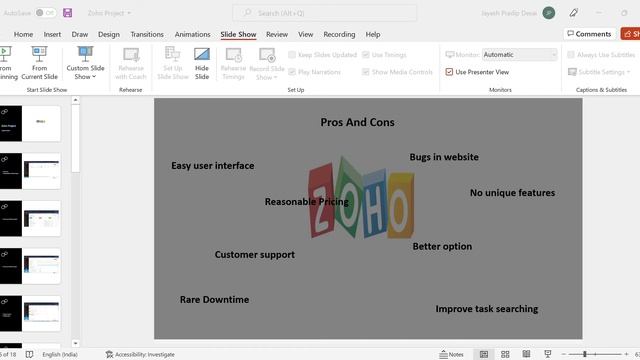Start show From Current Slide
Image resolution: width=640 pixels, height=360 pixels.
pyautogui.click(x=39, y=63)
